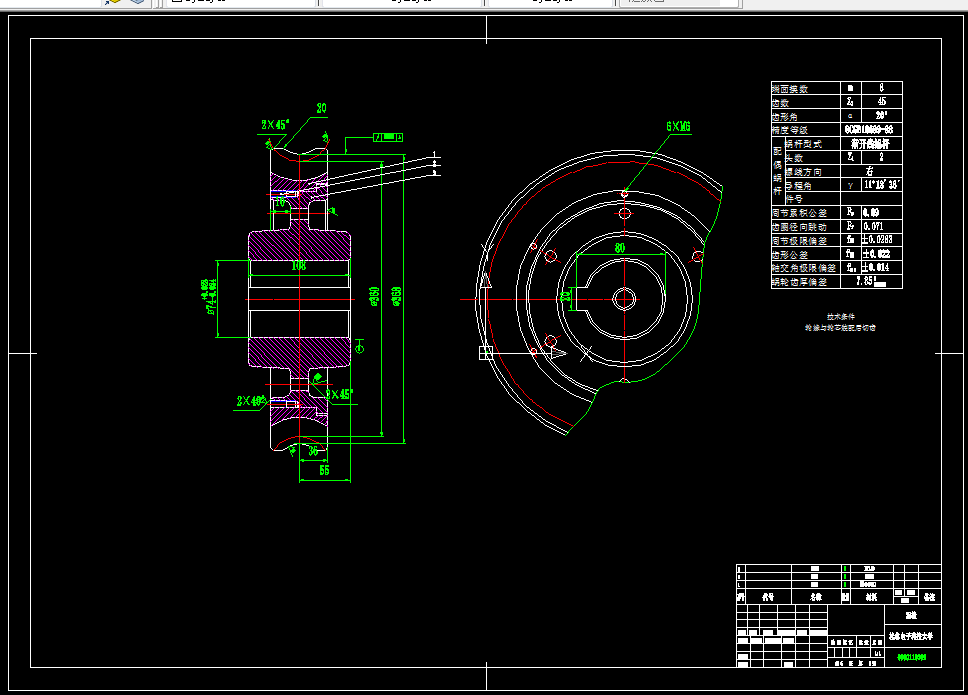Click the 80 dimension above the hub
The image size is (968, 695).
tap(620, 248)
